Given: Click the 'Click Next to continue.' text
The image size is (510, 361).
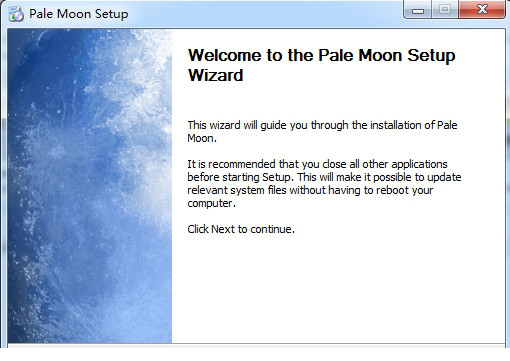Looking at the screenshot, I should point(241,229).
